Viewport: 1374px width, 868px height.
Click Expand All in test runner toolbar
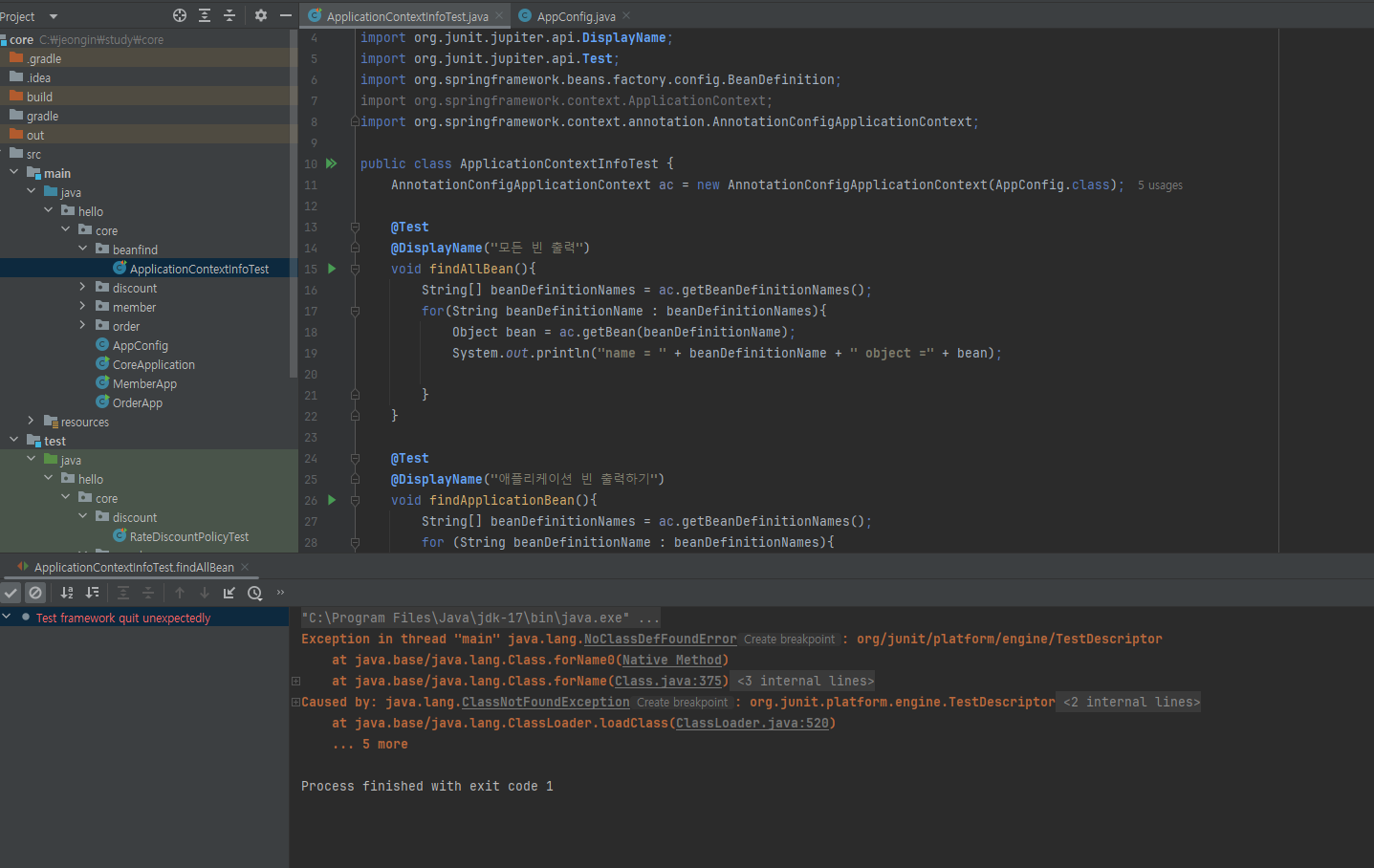click(123, 593)
